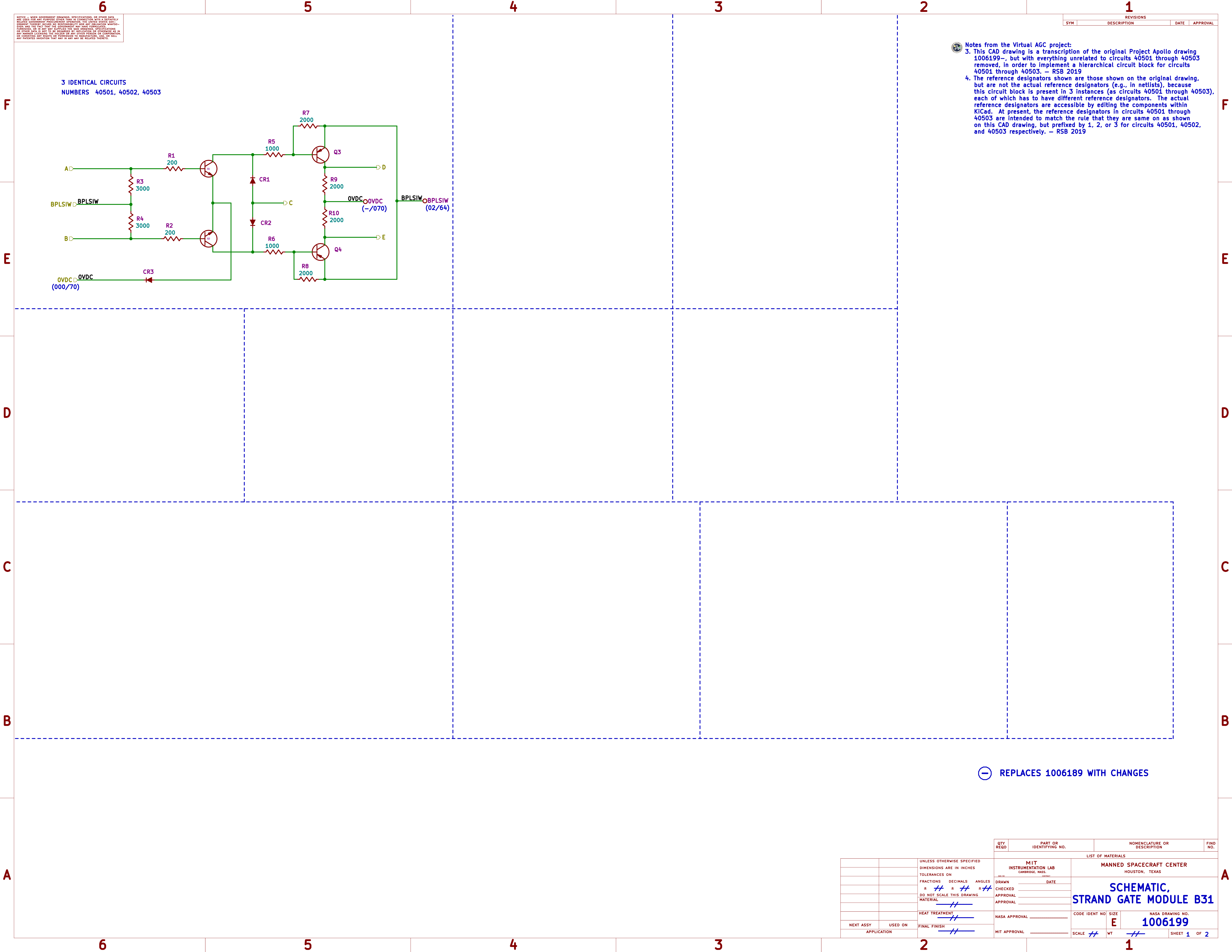Click the BPLSIW hierarchical input pin on left
The height and width of the screenshot is (952, 1232).
[75, 204]
